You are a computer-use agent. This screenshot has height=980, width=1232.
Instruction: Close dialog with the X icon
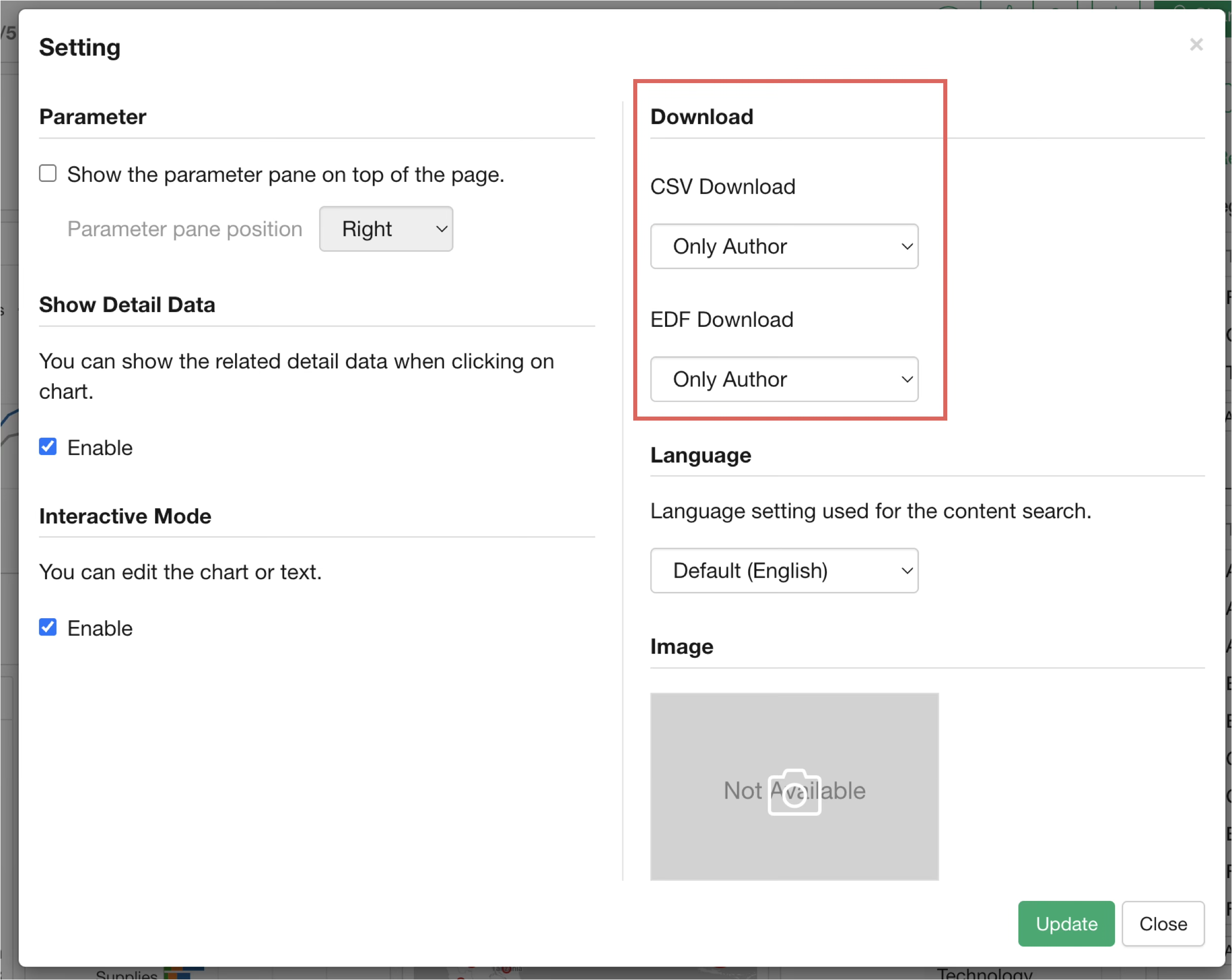click(x=1196, y=45)
